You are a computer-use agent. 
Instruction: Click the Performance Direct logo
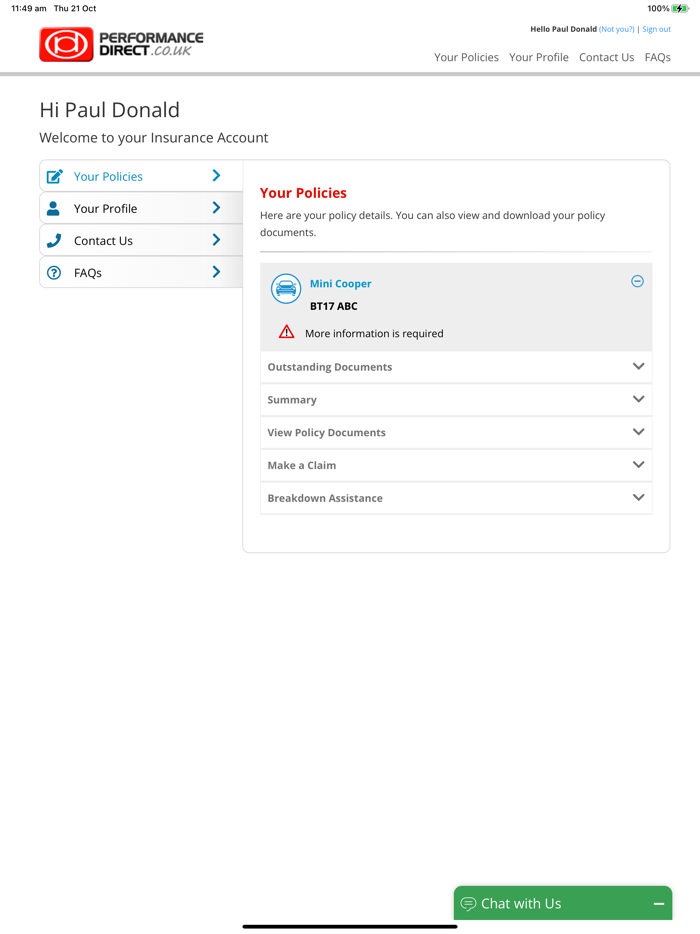tap(121, 44)
